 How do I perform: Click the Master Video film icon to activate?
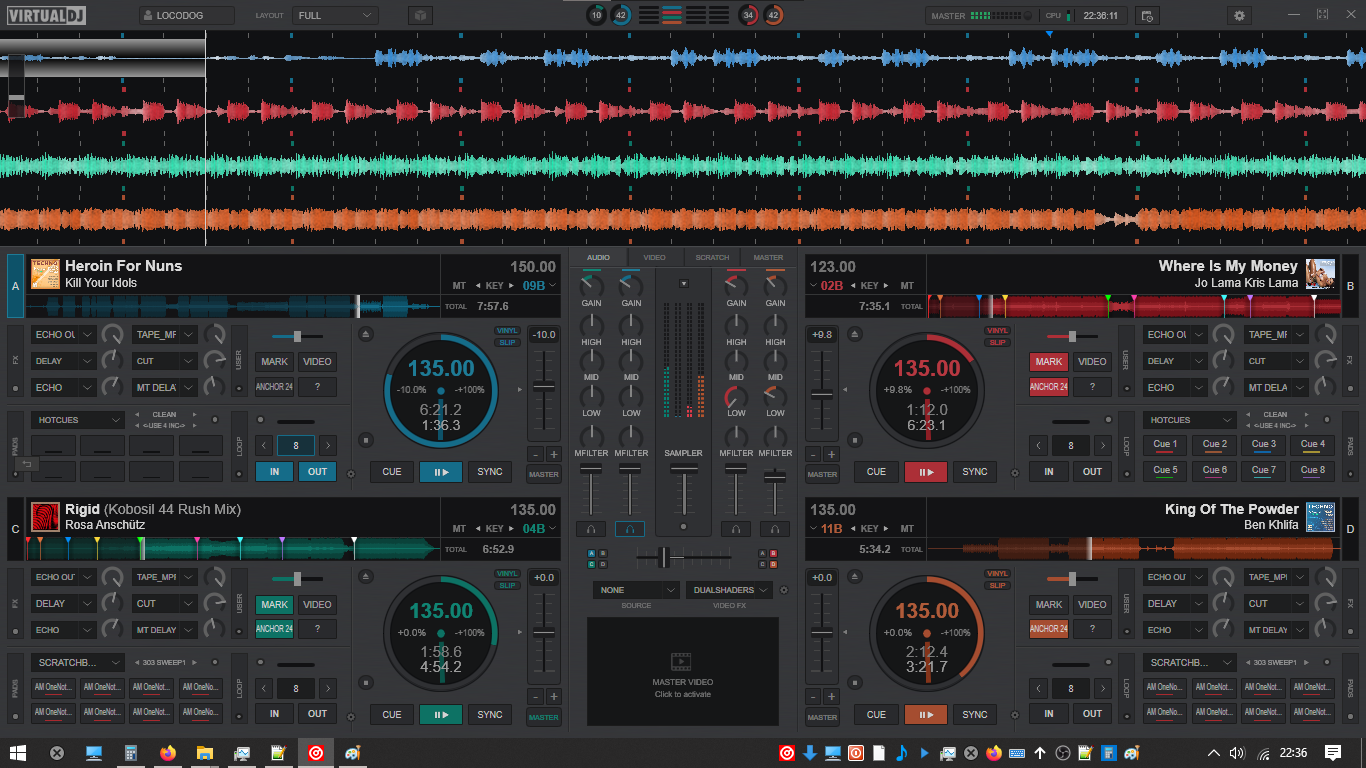pos(681,661)
